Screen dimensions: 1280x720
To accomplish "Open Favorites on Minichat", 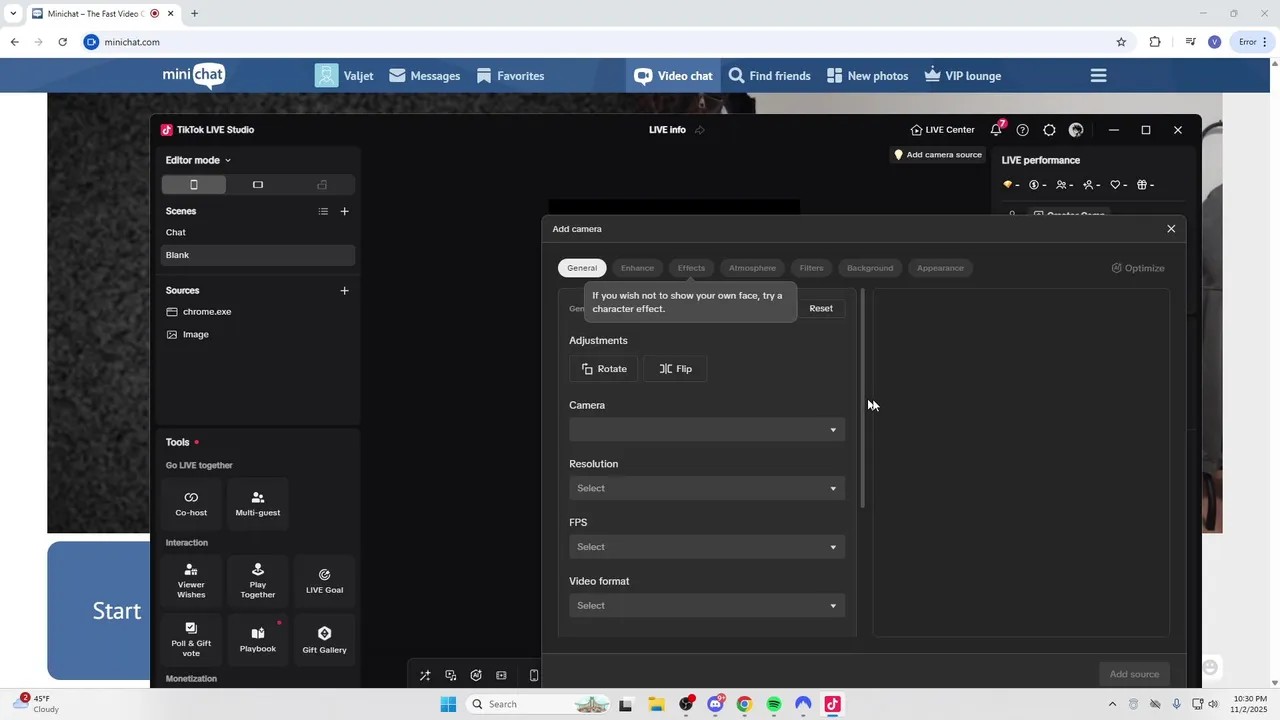I will point(510,76).
